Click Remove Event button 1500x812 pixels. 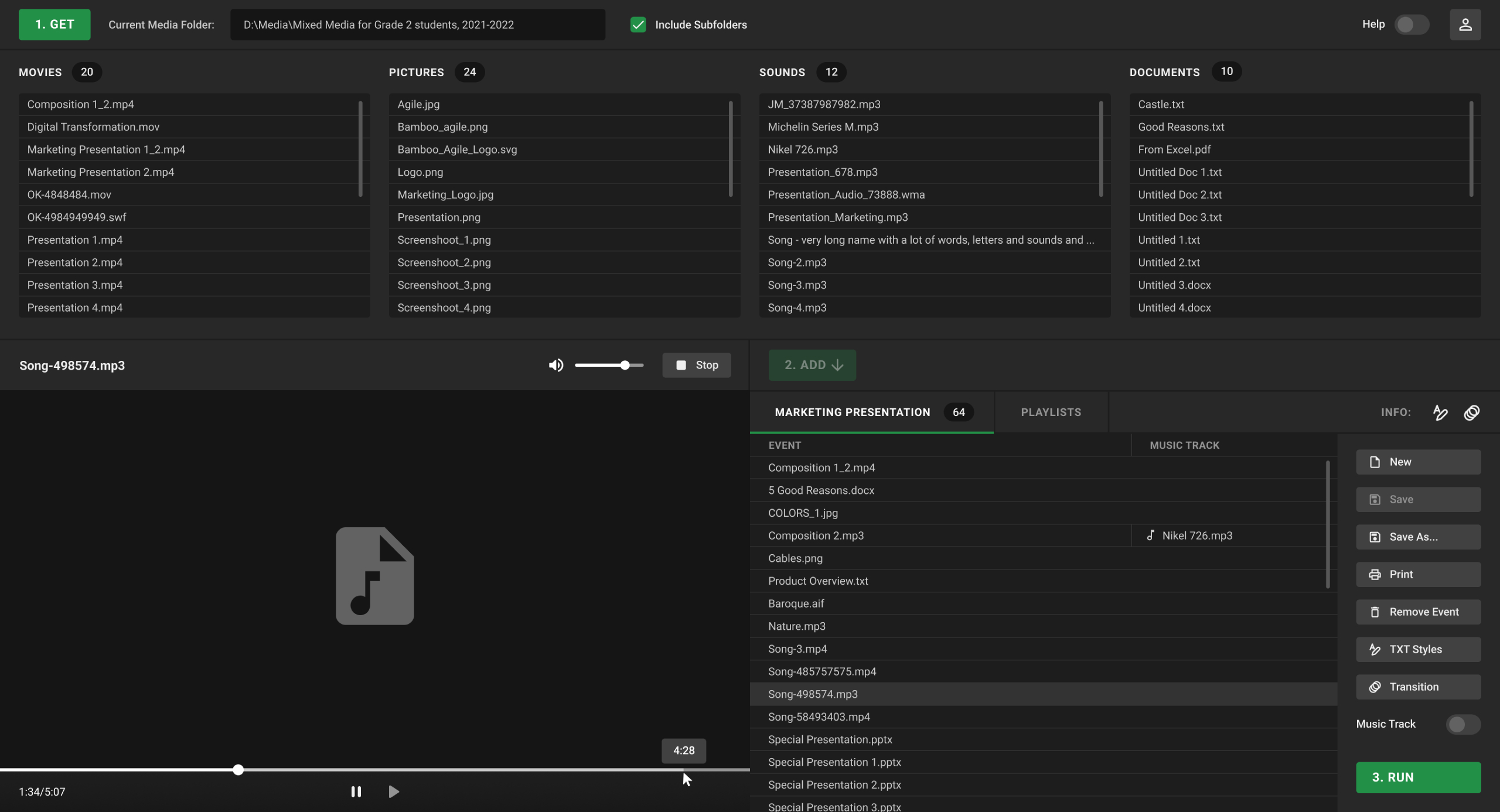click(x=1418, y=612)
